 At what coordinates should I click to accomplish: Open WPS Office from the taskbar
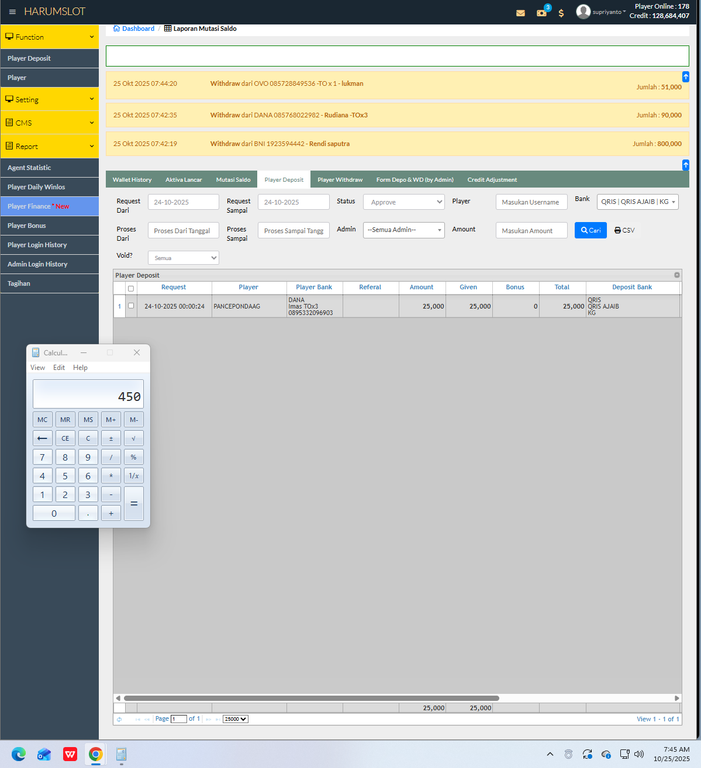[70, 754]
